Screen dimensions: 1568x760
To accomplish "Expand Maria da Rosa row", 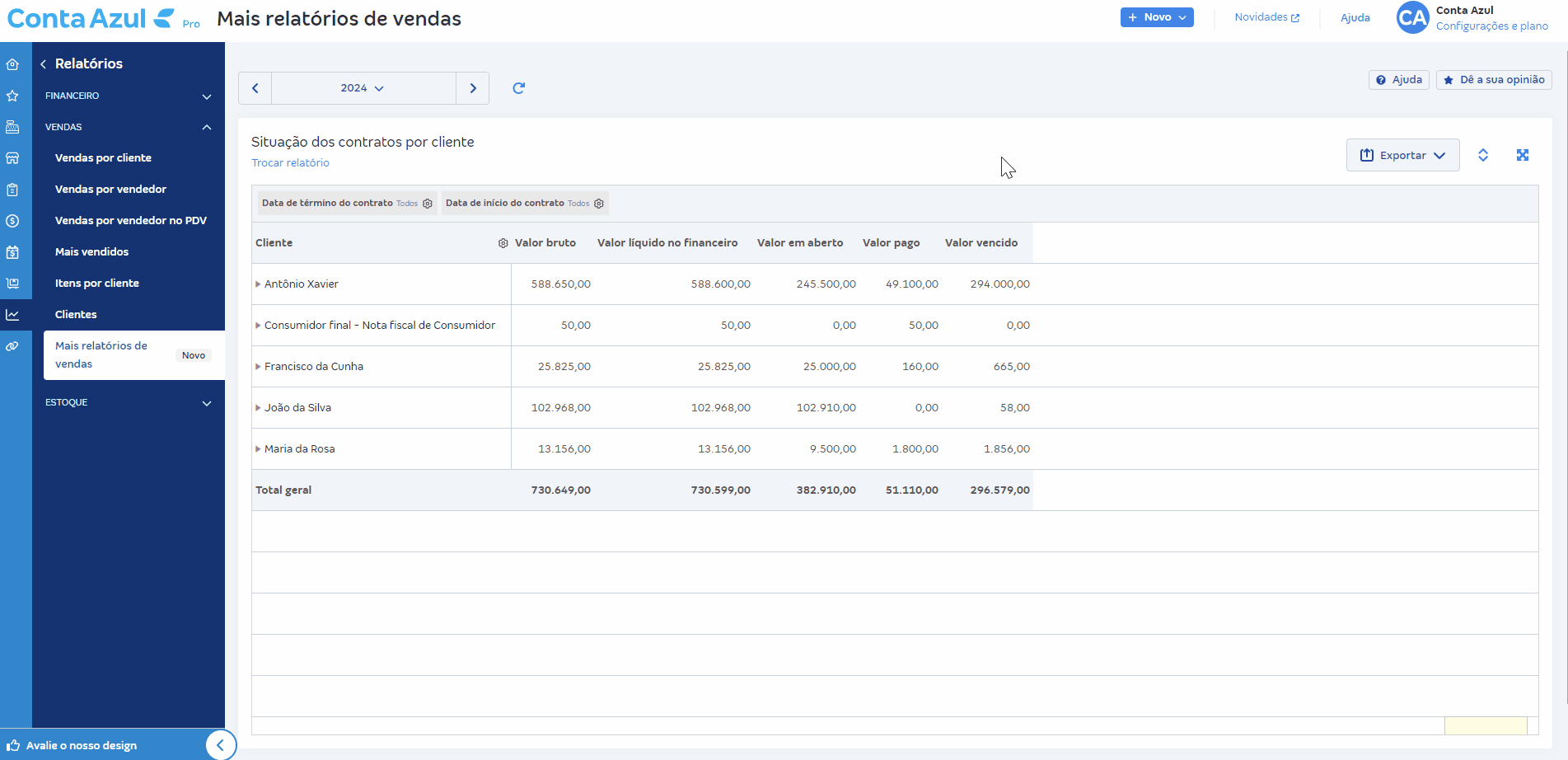I will pos(258,449).
